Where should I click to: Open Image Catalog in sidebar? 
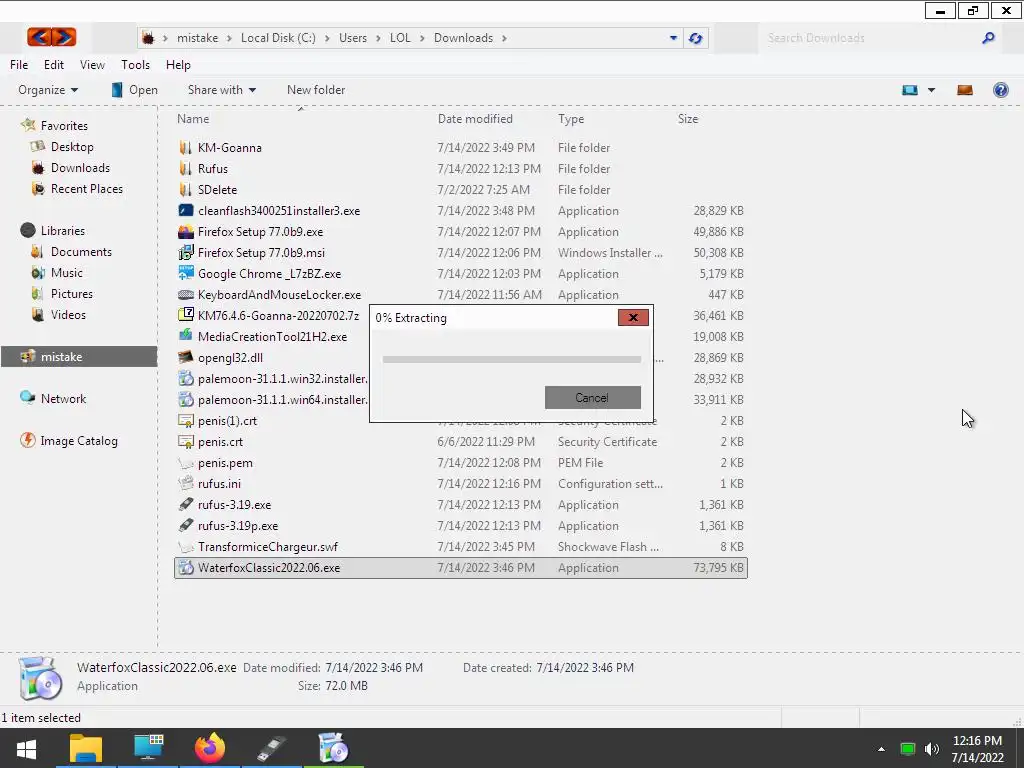[79, 441]
